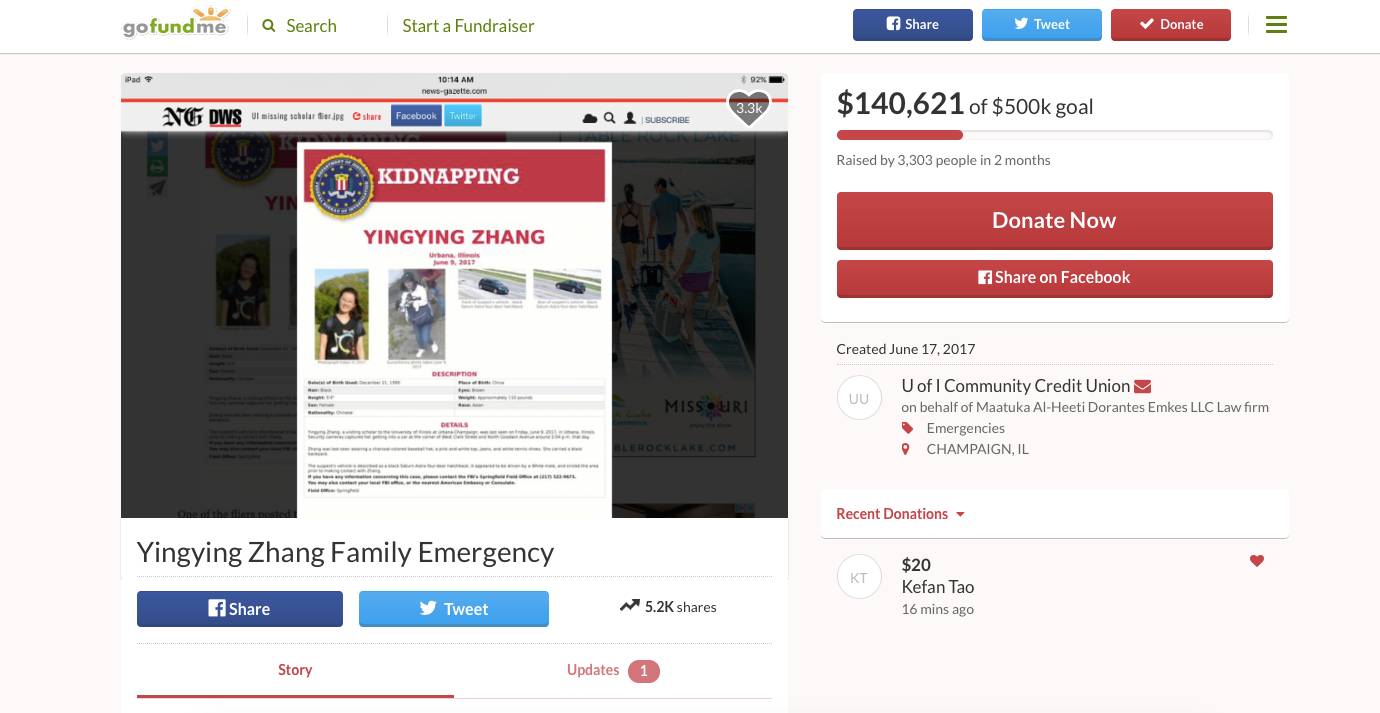Click the Share on Facebook button
1380x713 pixels.
tap(1054, 278)
